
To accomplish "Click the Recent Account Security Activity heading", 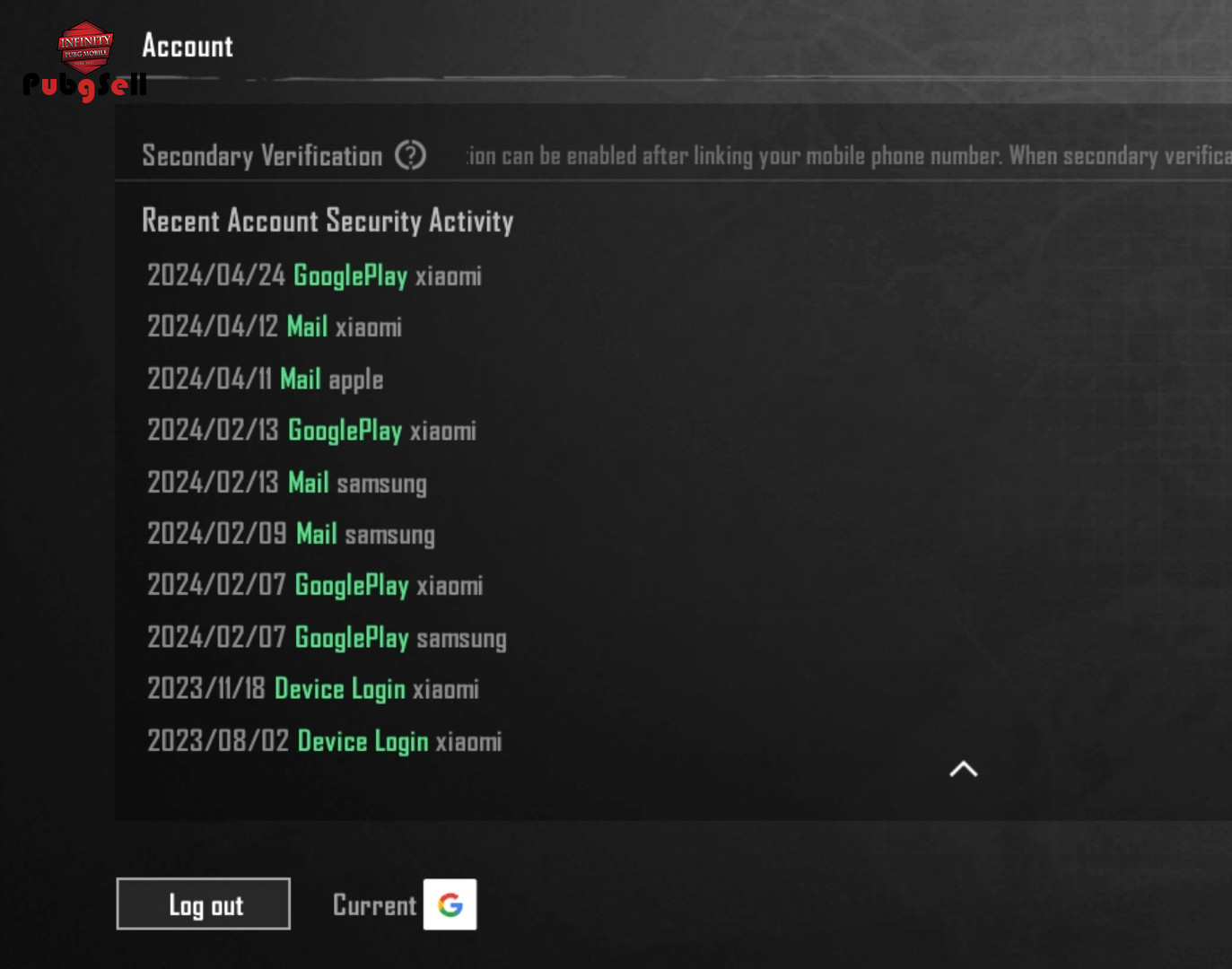I will pyautogui.click(x=328, y=221).
